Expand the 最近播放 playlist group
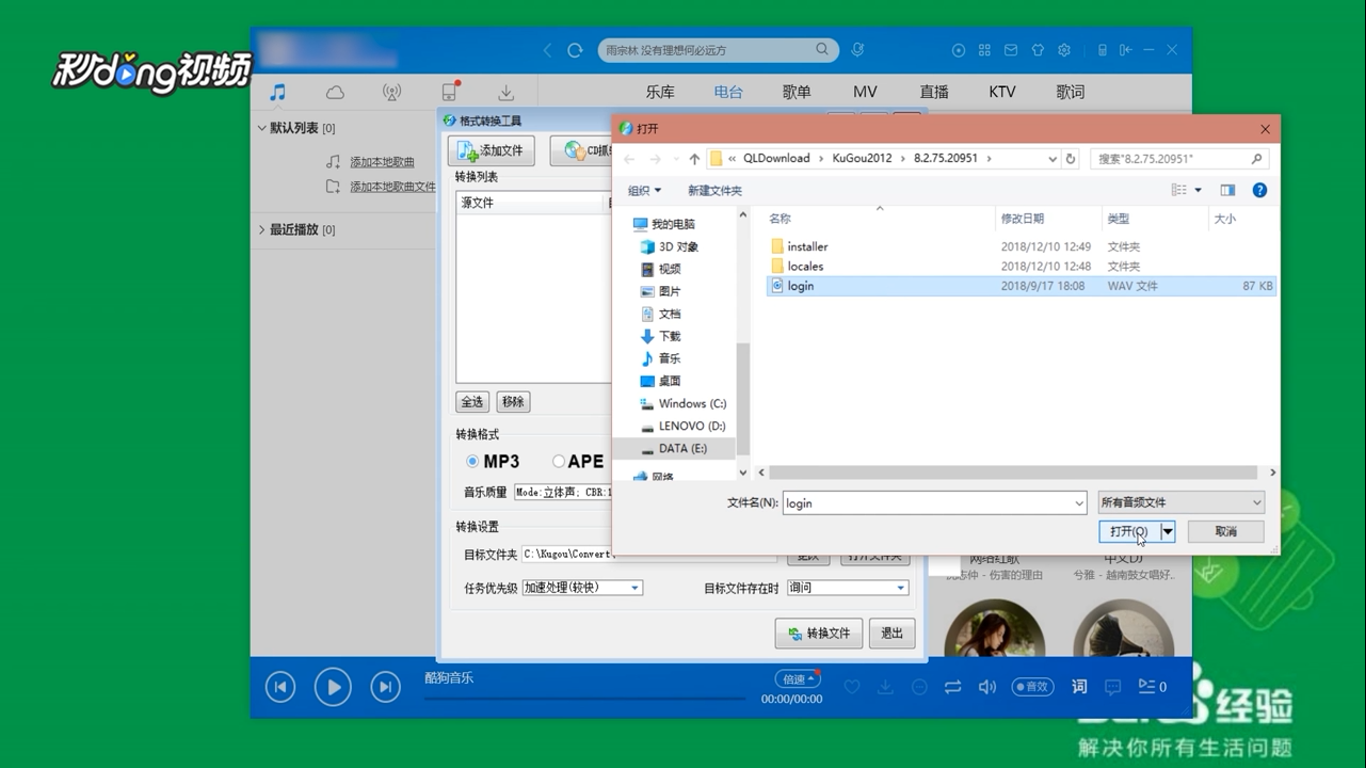Viewport: 1366px width, 768px height. click(x=262, y=230)
